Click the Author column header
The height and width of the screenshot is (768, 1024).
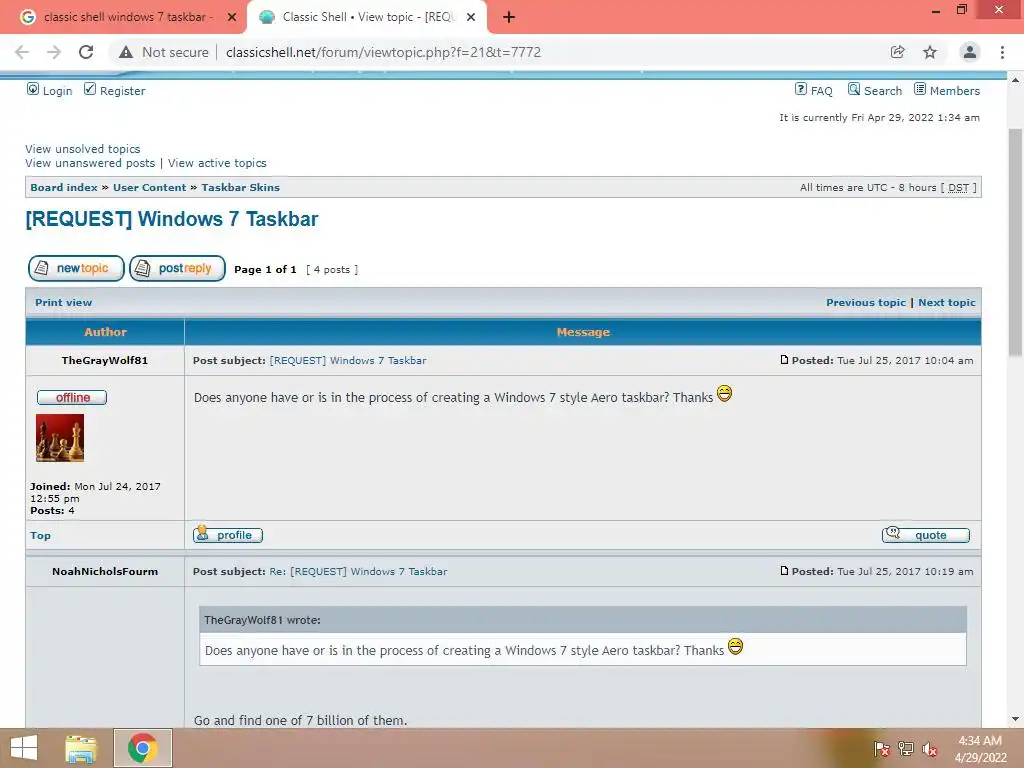(x=105, y=332)
